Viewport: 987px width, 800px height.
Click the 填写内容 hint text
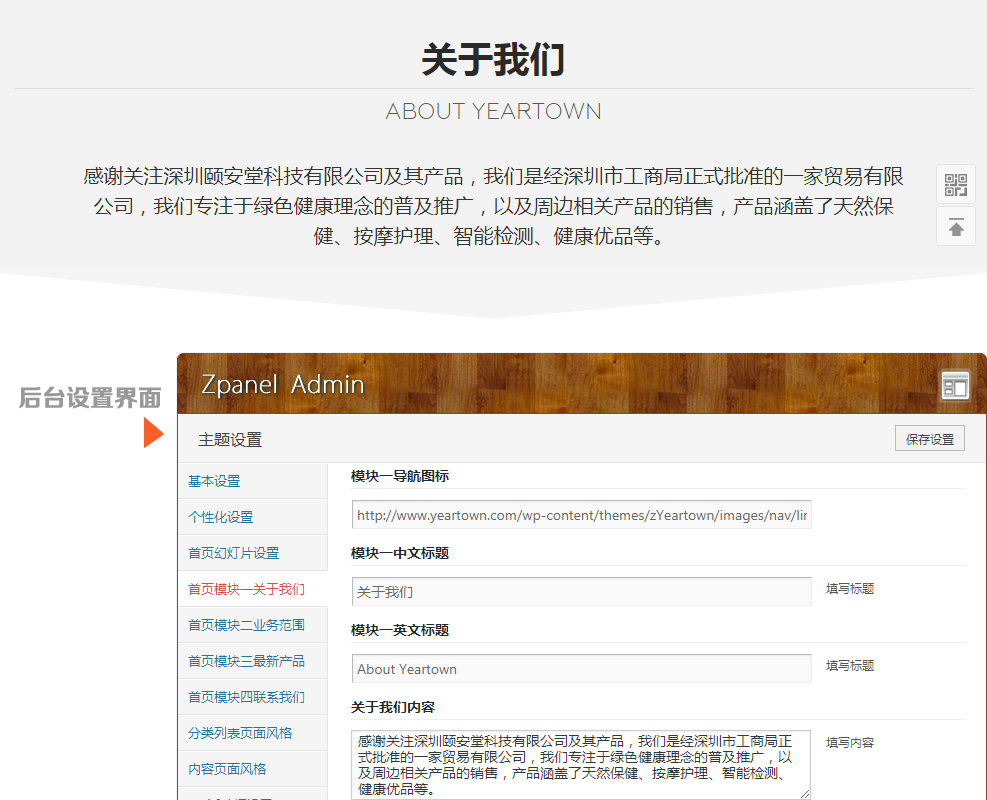point(850,743)
